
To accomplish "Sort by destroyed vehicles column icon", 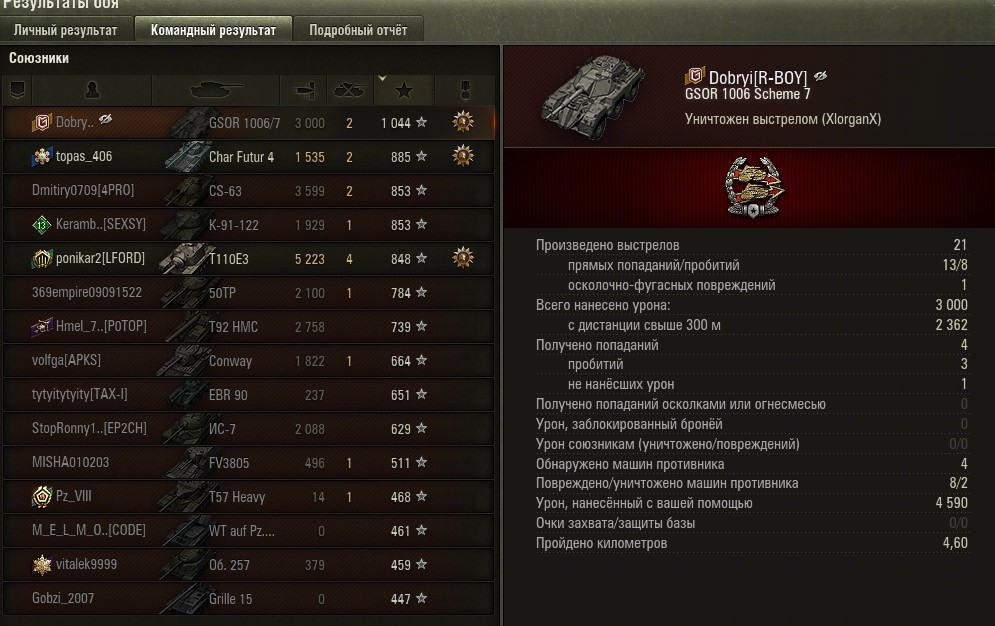I will pyautogui.click(x=350, y=91).
